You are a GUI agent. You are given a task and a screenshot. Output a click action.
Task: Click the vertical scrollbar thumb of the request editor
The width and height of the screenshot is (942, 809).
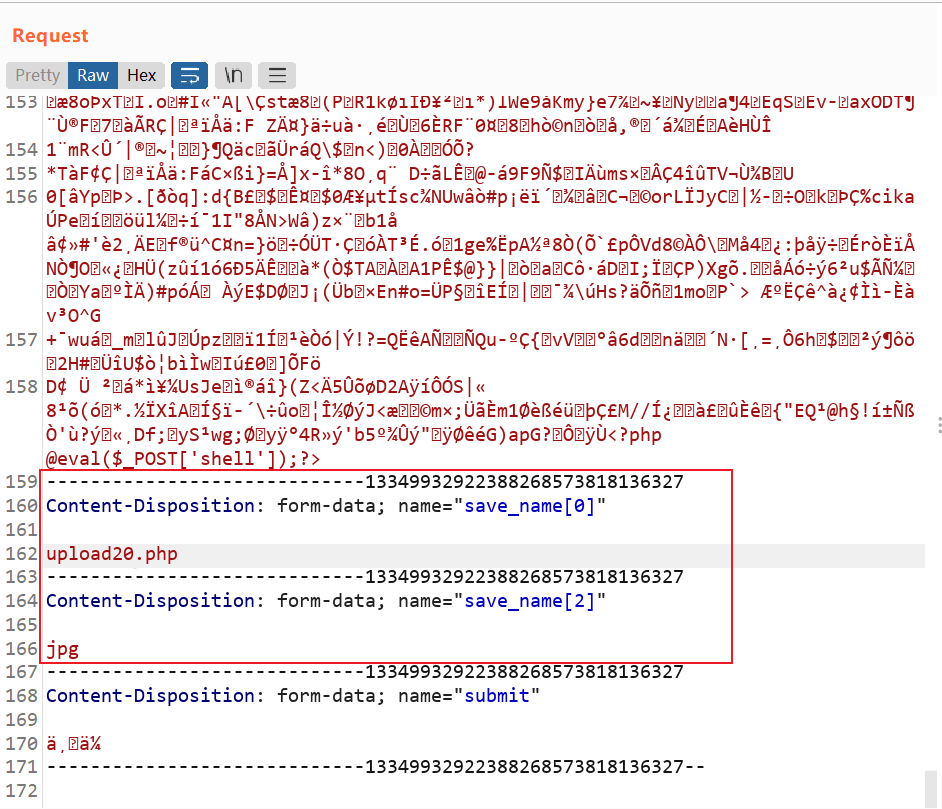(931, 789)
